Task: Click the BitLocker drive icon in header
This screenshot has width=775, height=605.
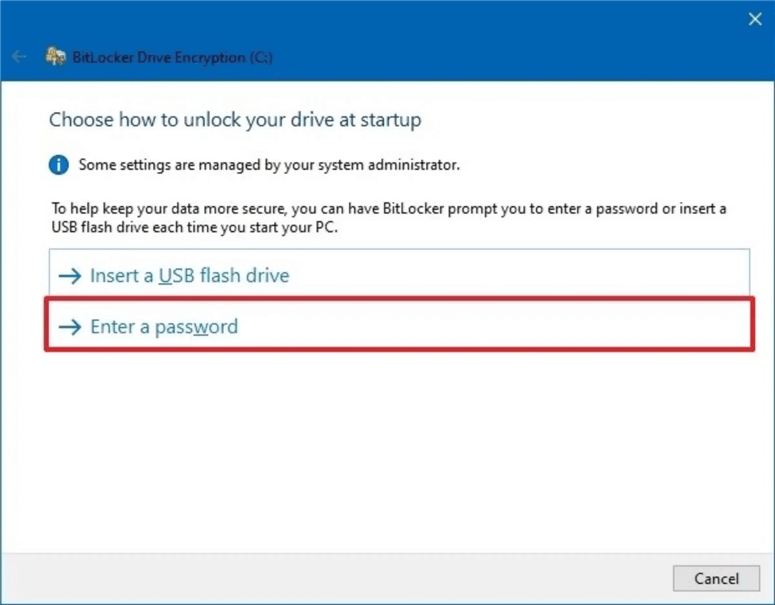Action: coord(55,56)
